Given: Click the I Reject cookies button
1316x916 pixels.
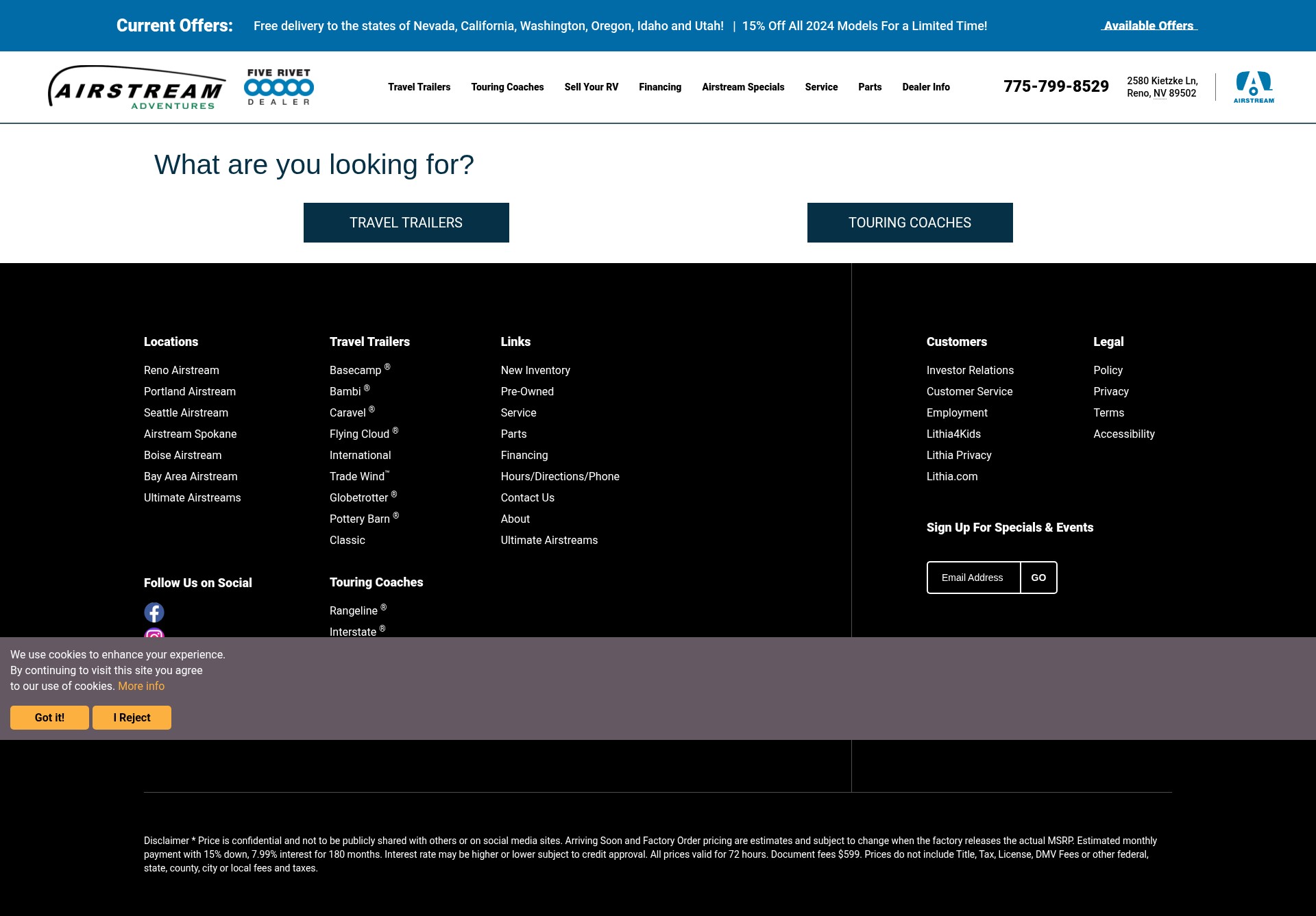Looking at the screenshot, I should [x=132, y=717].
